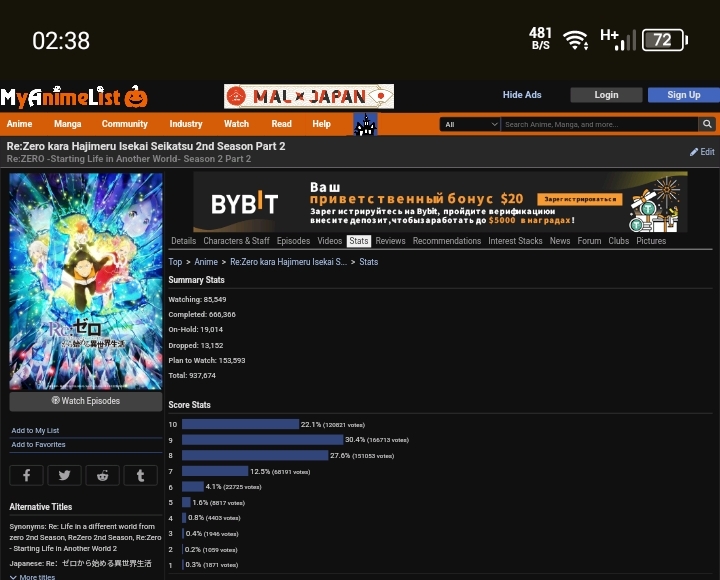Share via the Facebook icon
Screen dimensions: 720x580
pos(26,476)
